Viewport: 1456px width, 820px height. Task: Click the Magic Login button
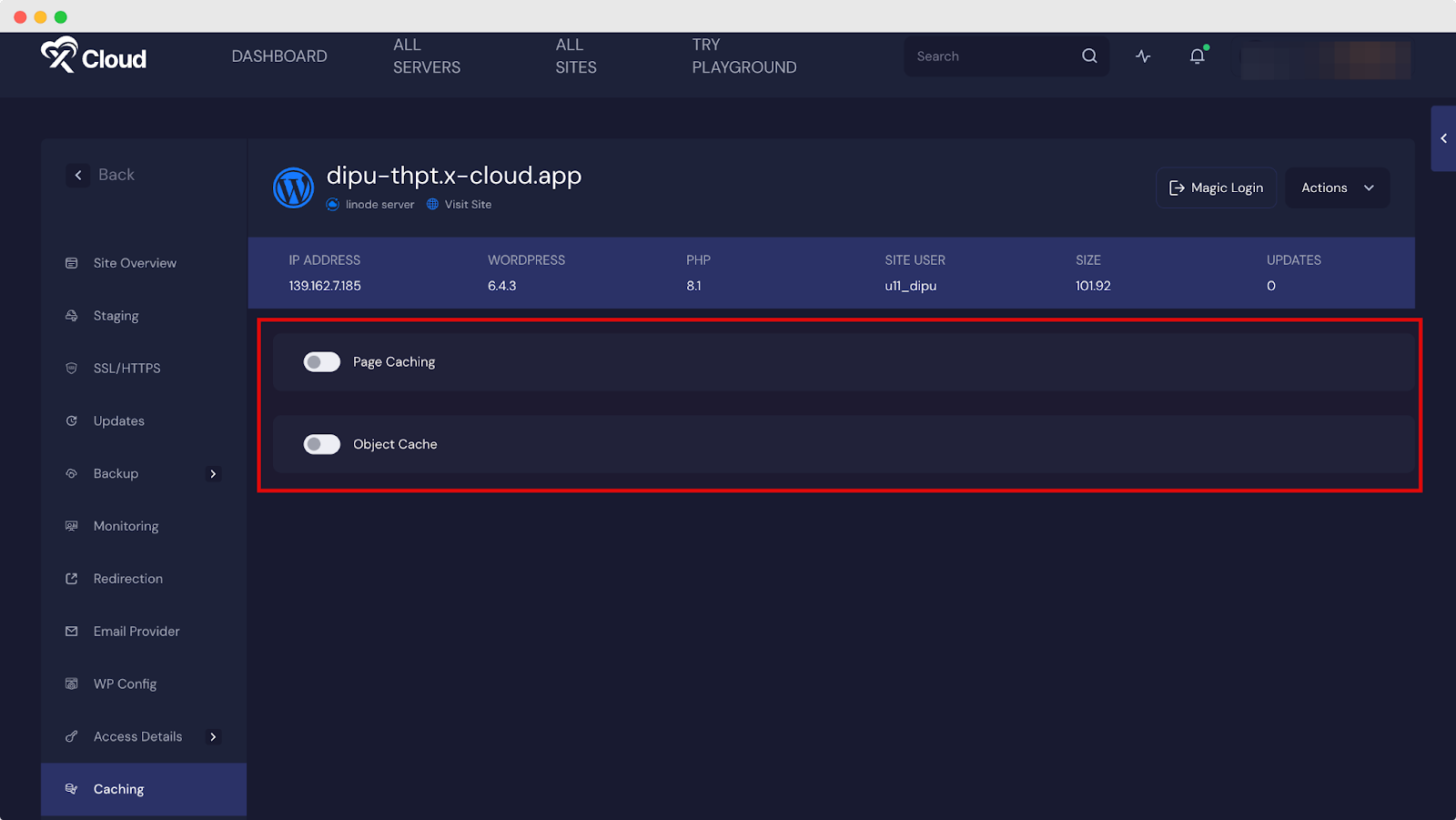1216,188
